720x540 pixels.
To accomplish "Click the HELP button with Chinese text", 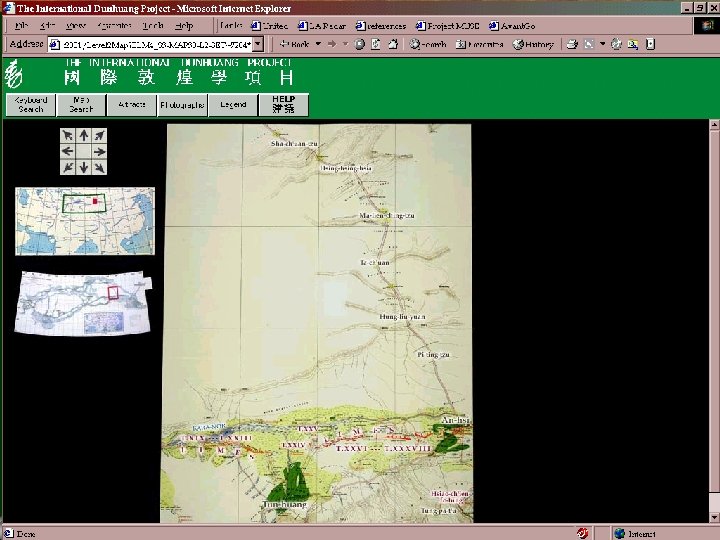I will click(284, 105).
